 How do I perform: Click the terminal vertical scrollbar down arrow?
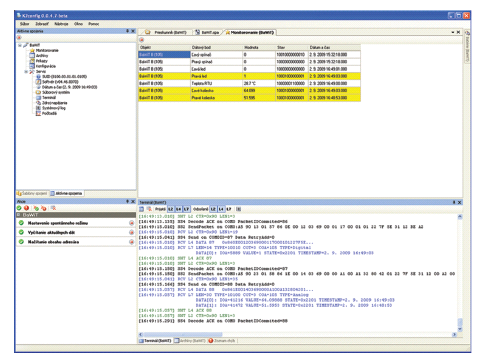[x=460, y=329]
